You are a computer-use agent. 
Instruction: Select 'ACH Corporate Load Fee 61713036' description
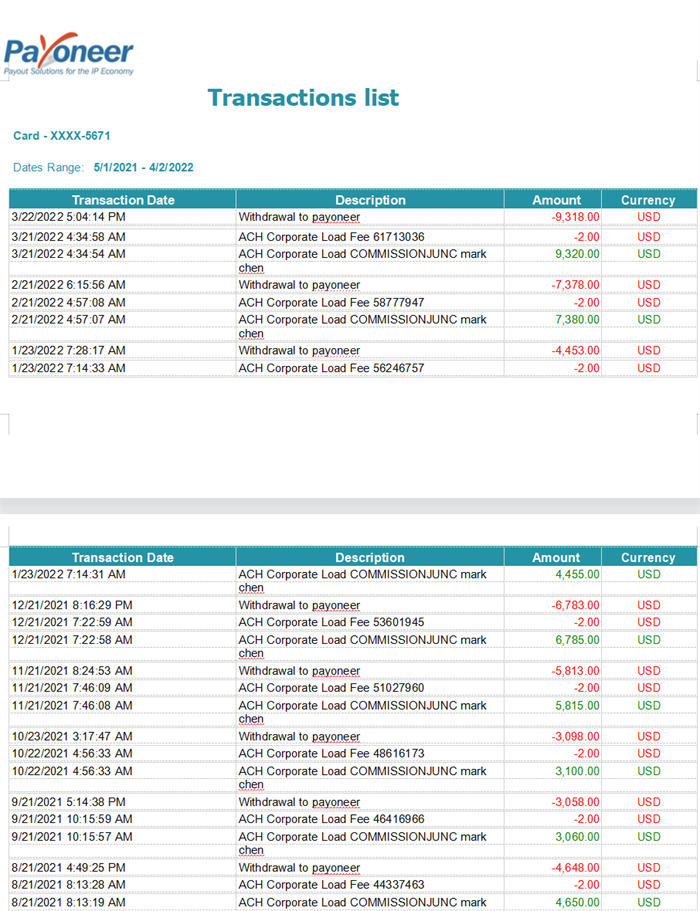point(331,236)
